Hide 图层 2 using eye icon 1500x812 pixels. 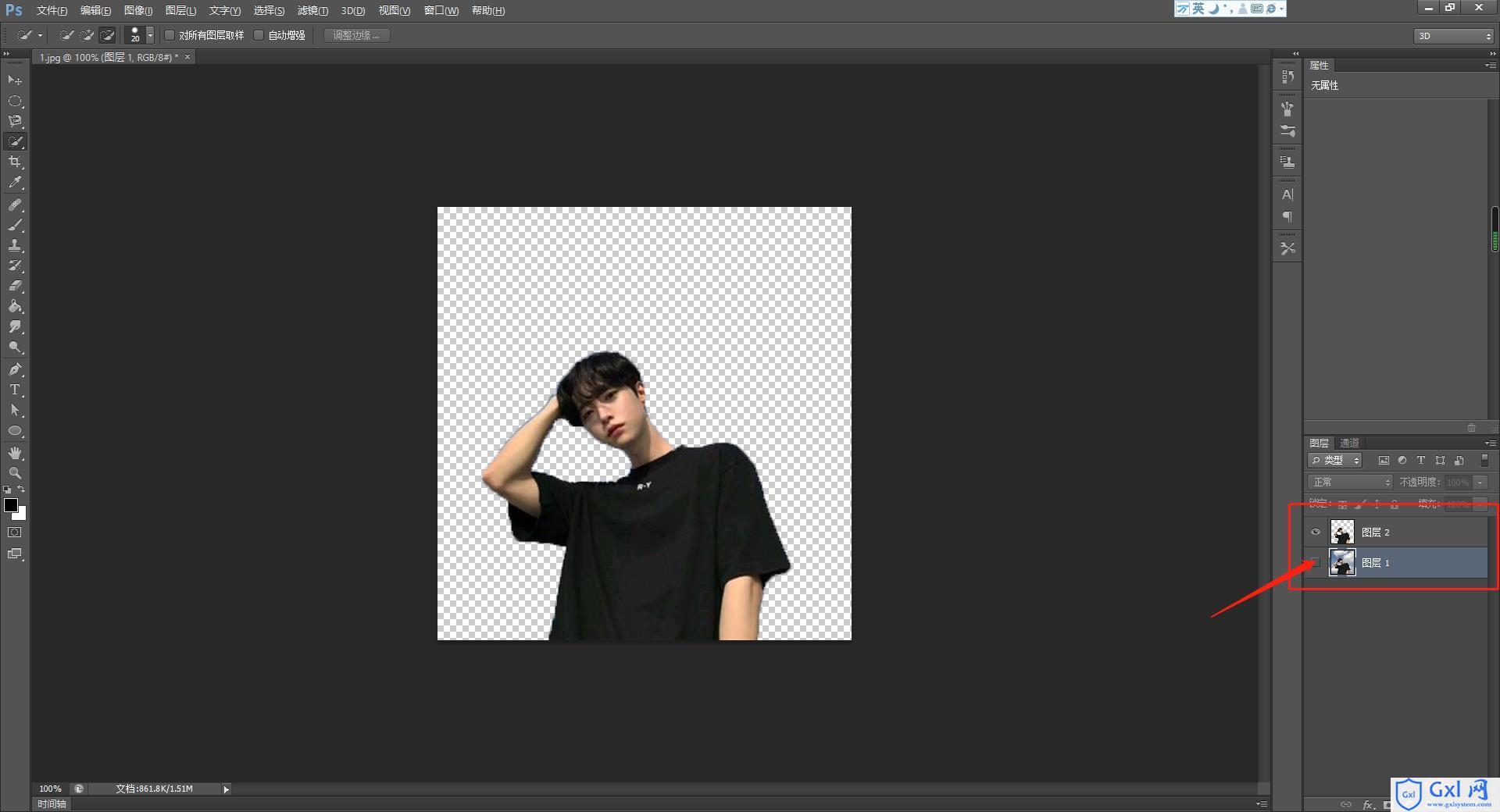click(x=1316, y=532)
